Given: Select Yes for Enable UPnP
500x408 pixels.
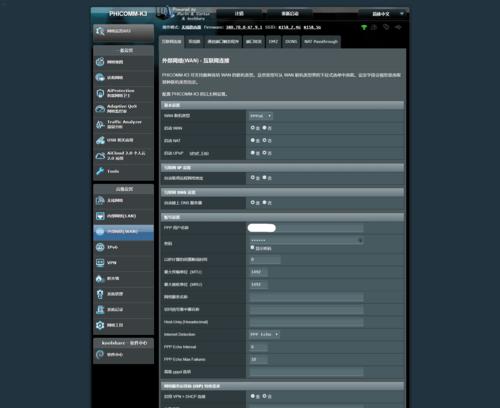Looking at the screenshot, I should pos(253,153).
